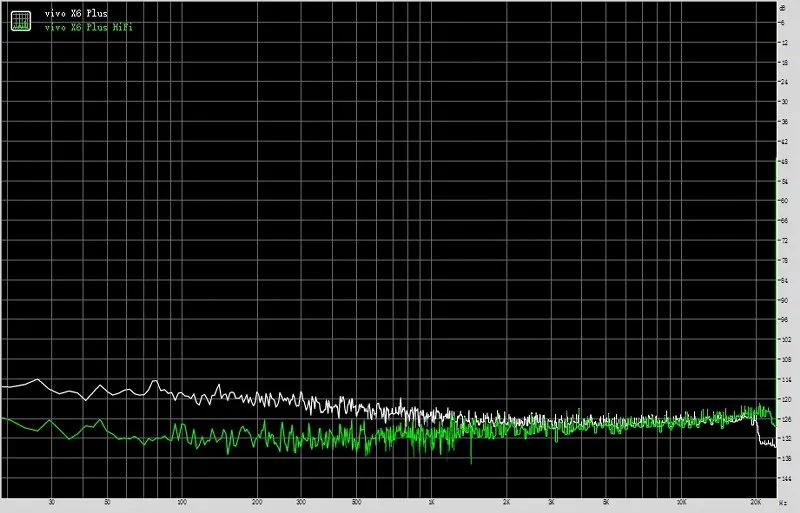Click the 2K frequency axis label
Screen dimensions: 800x513
coord(507,502)
